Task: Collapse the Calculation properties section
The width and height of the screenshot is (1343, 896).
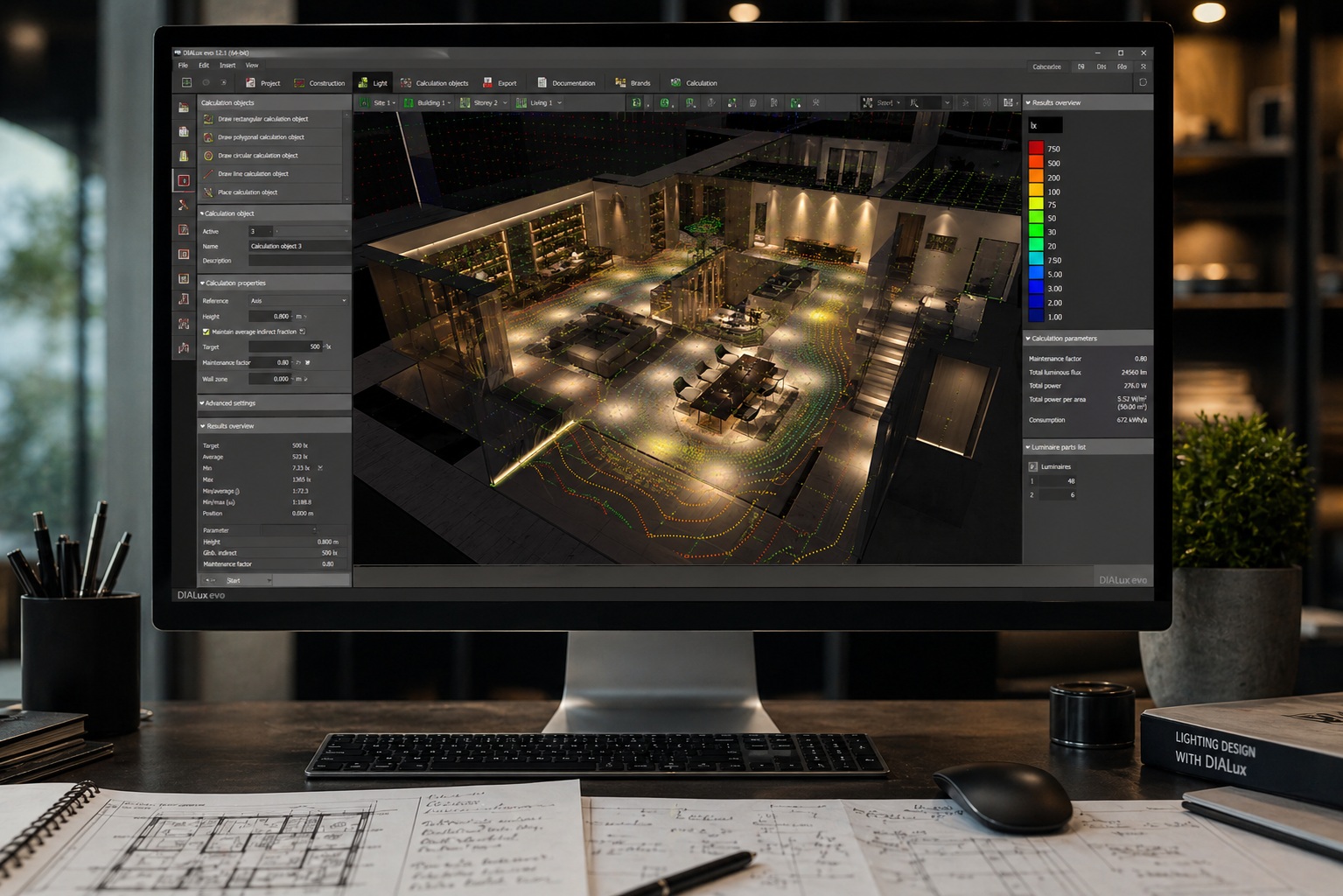Action: tap(202, 283)
